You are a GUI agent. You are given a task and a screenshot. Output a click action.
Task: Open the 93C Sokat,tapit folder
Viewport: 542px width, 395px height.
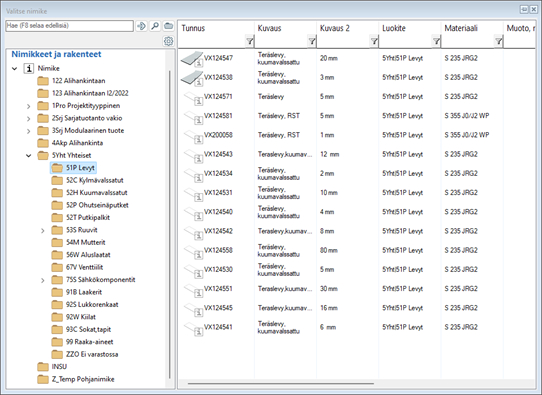point(81,330)
